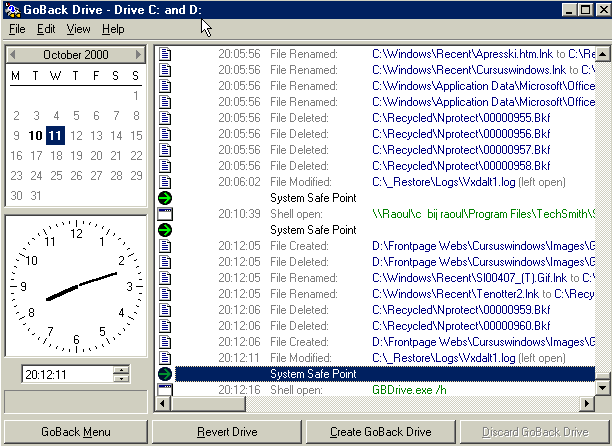Open the GoBack Menu button
Screen dimensions: 612x446
[76, 432]
